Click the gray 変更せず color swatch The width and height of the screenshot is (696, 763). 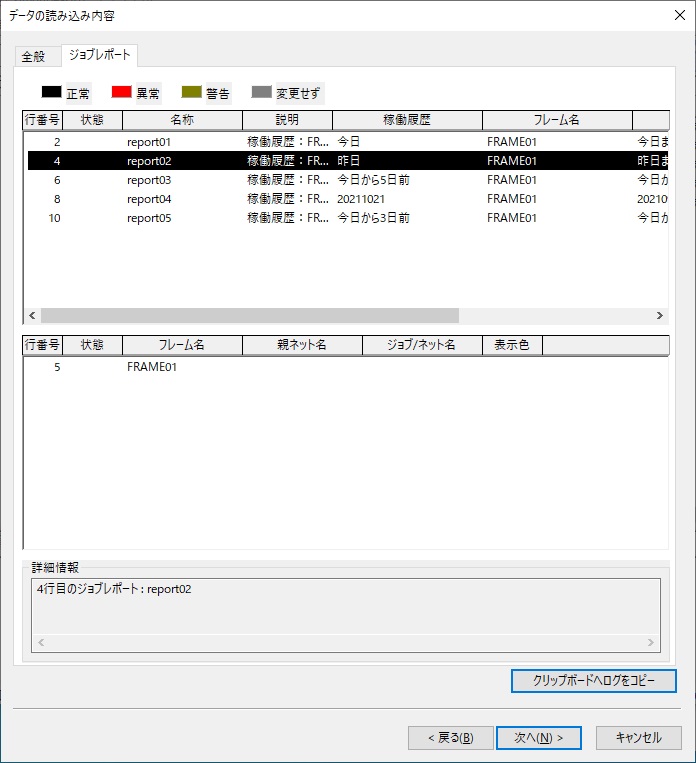coord(261,92)
